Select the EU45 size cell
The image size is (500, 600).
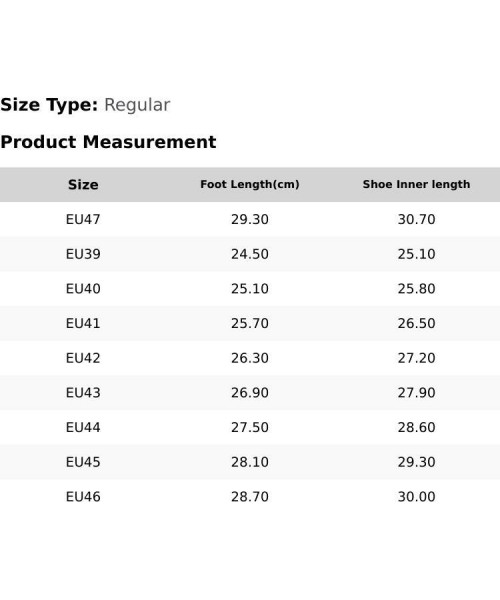tap(83, 462)
